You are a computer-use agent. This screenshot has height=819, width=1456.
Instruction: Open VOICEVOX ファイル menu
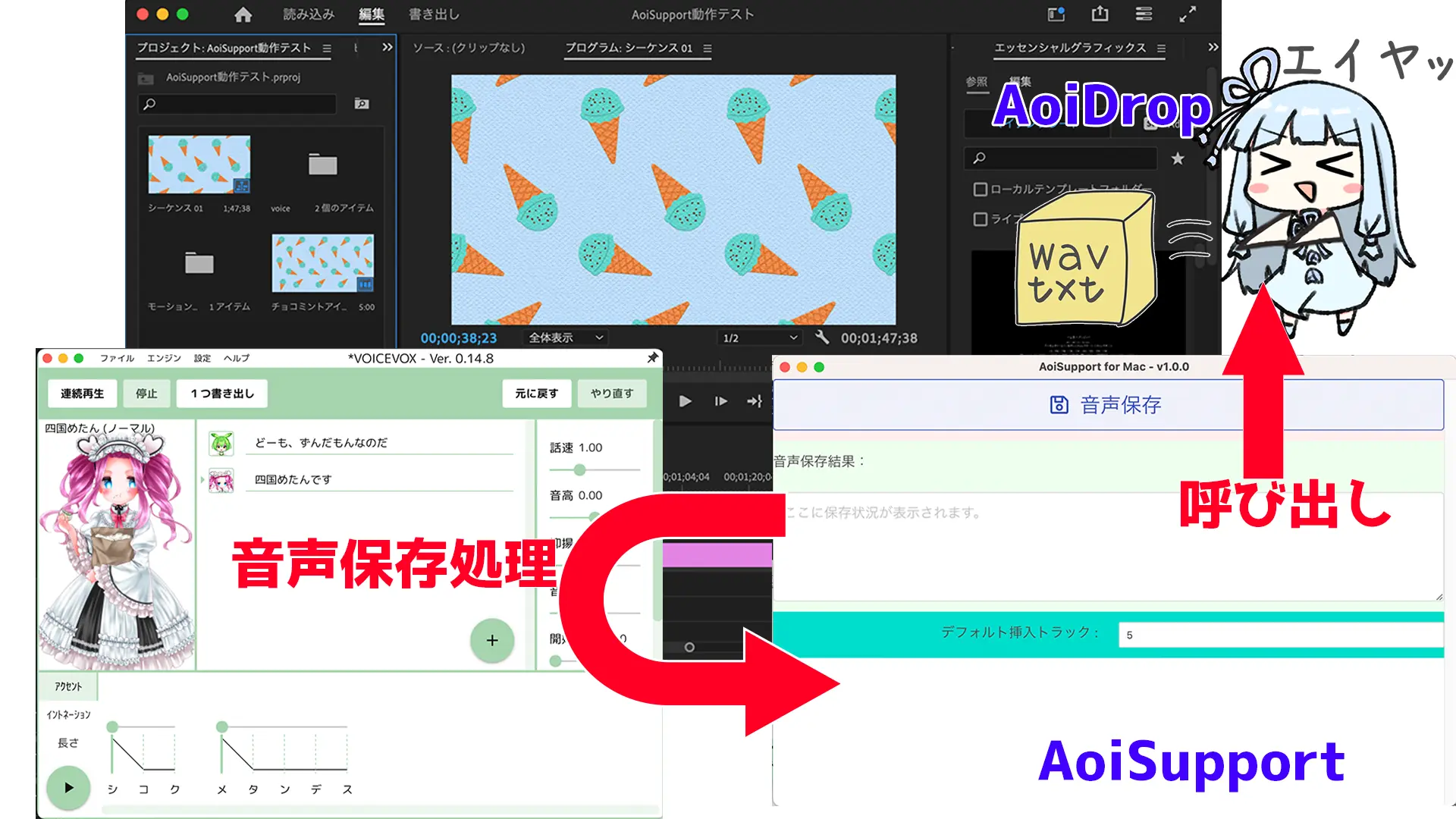(117, 358)
